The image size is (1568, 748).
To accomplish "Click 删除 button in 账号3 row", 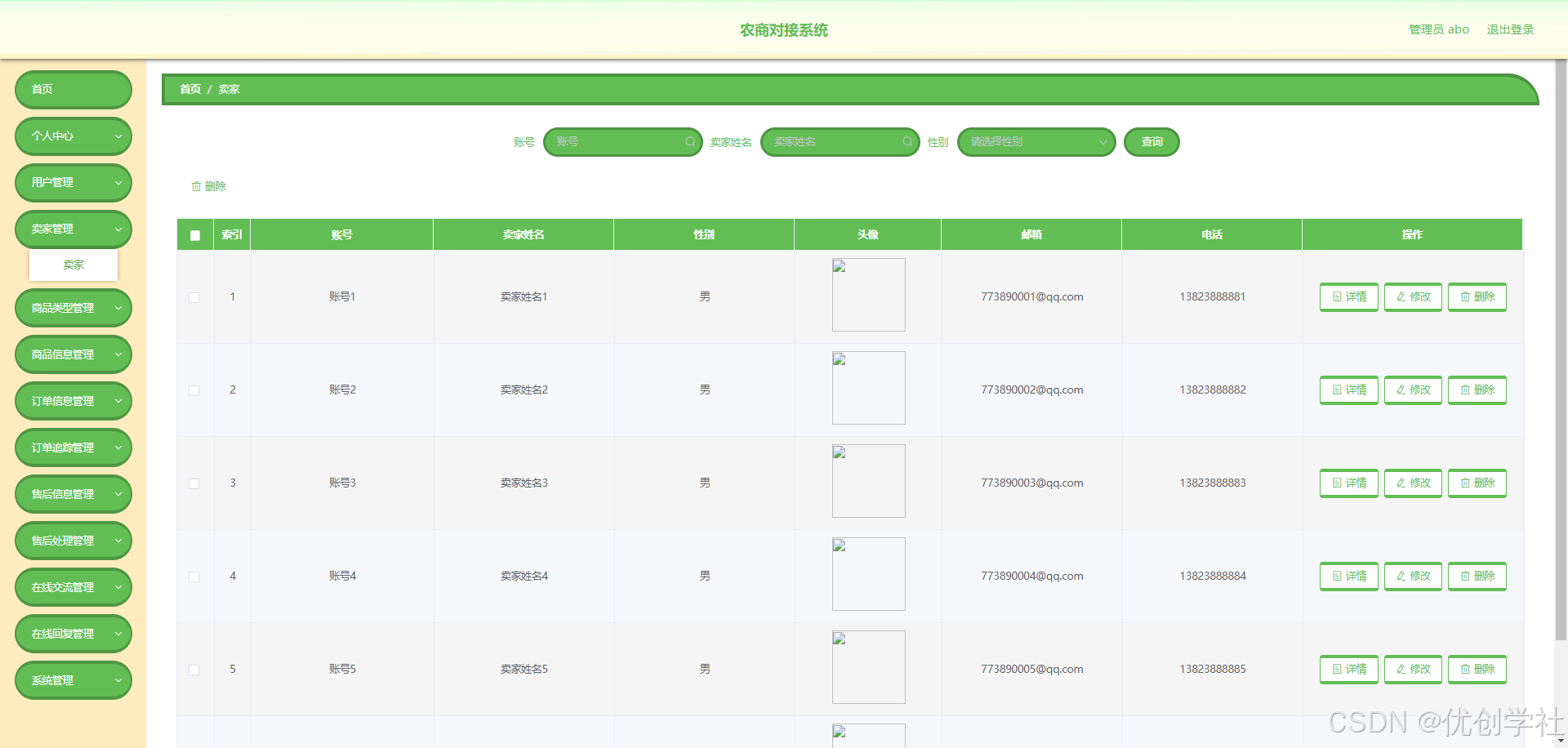I will click(1477, 483).
